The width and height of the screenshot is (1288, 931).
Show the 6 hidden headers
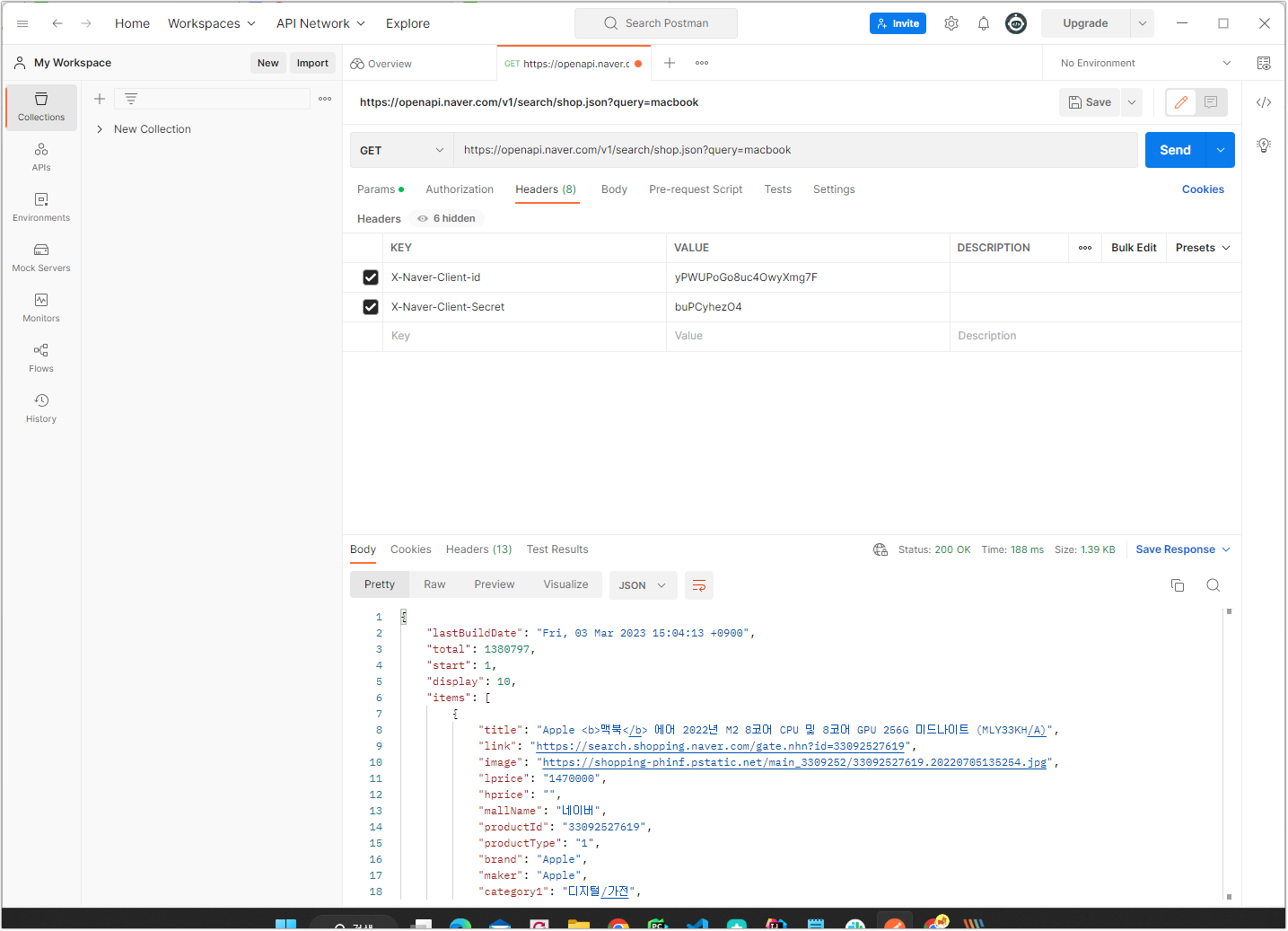coord(447,218)
